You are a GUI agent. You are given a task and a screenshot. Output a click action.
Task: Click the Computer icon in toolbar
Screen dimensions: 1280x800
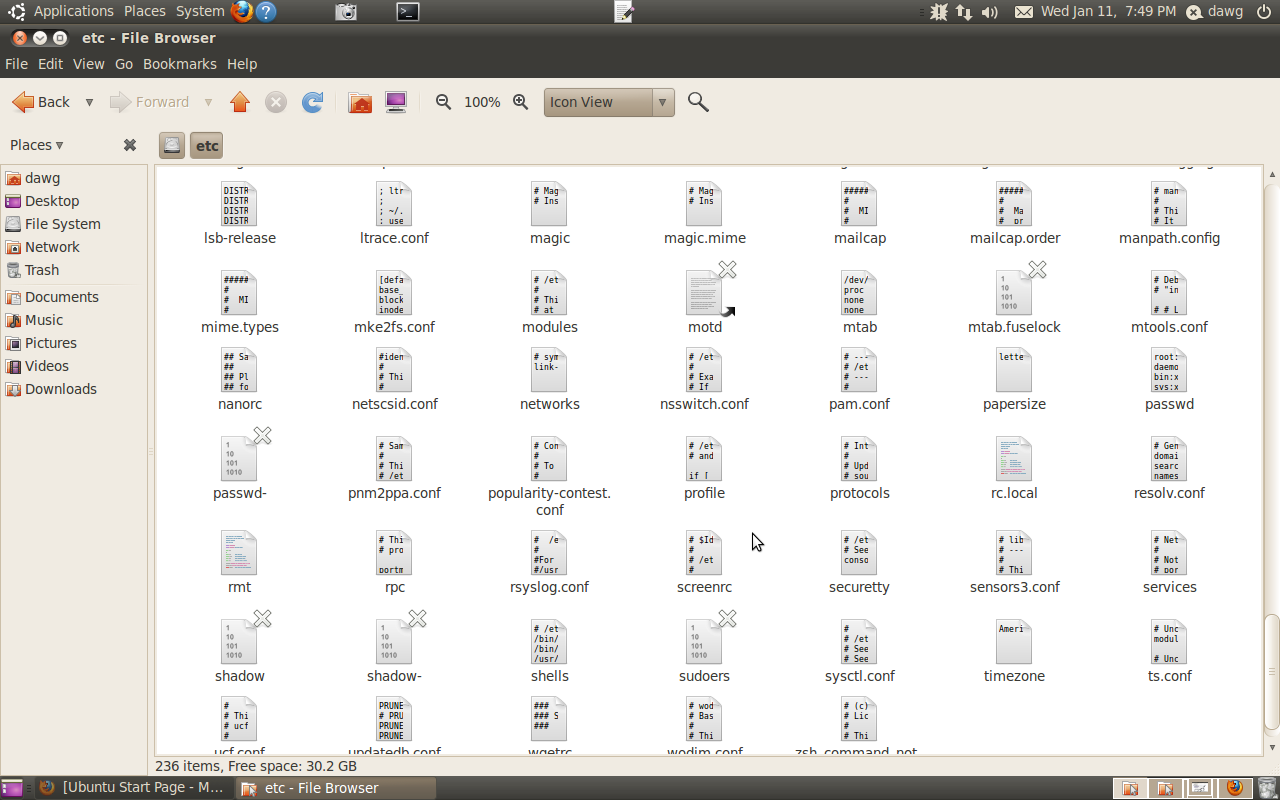tap(396, 102)
